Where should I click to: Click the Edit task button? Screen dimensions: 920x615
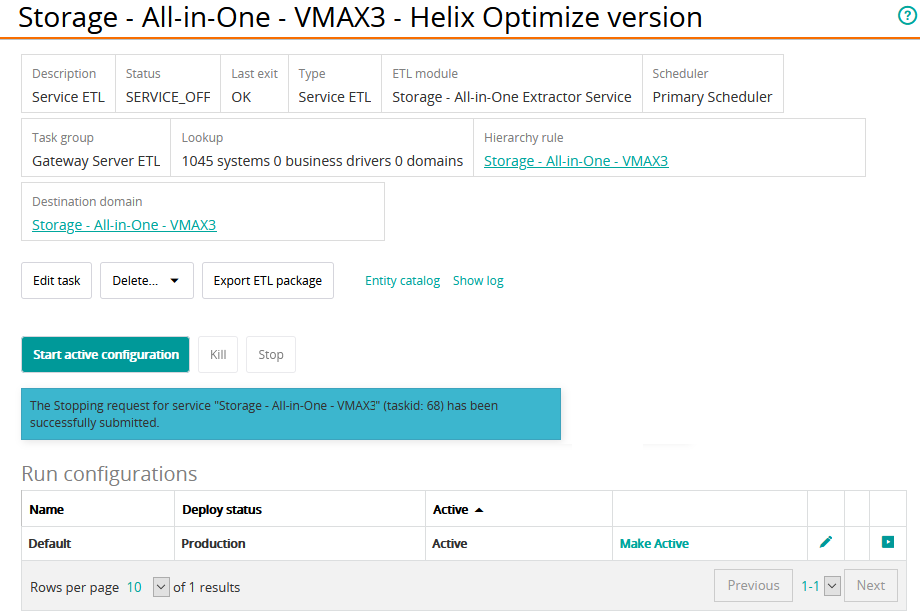pos(57,281)
